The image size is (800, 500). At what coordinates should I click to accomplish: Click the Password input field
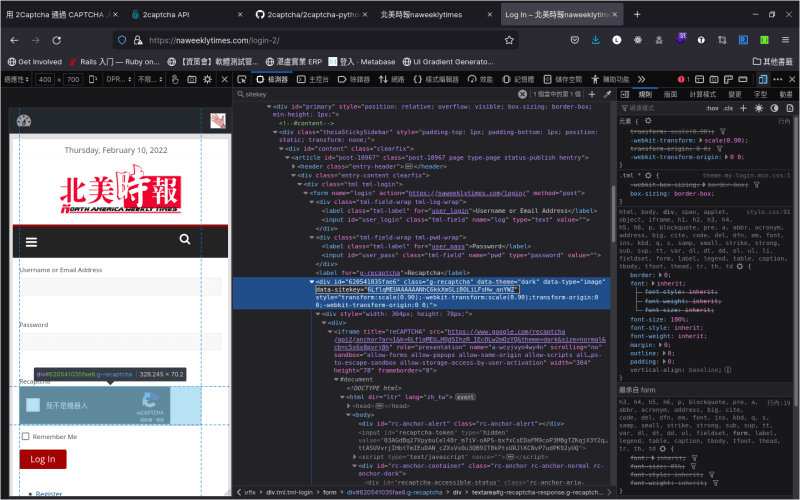point(120,341)
